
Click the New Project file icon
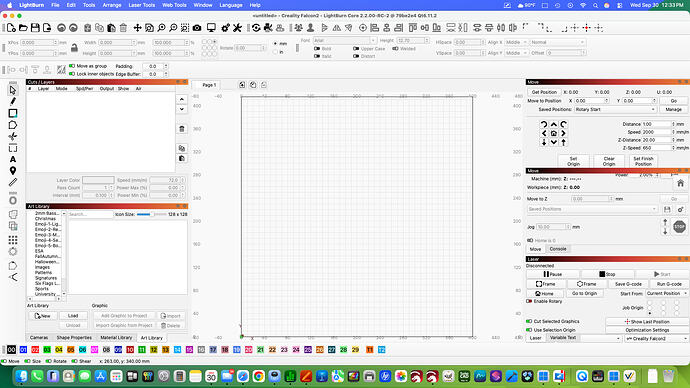pyautogui.click(x=11, y=28)
